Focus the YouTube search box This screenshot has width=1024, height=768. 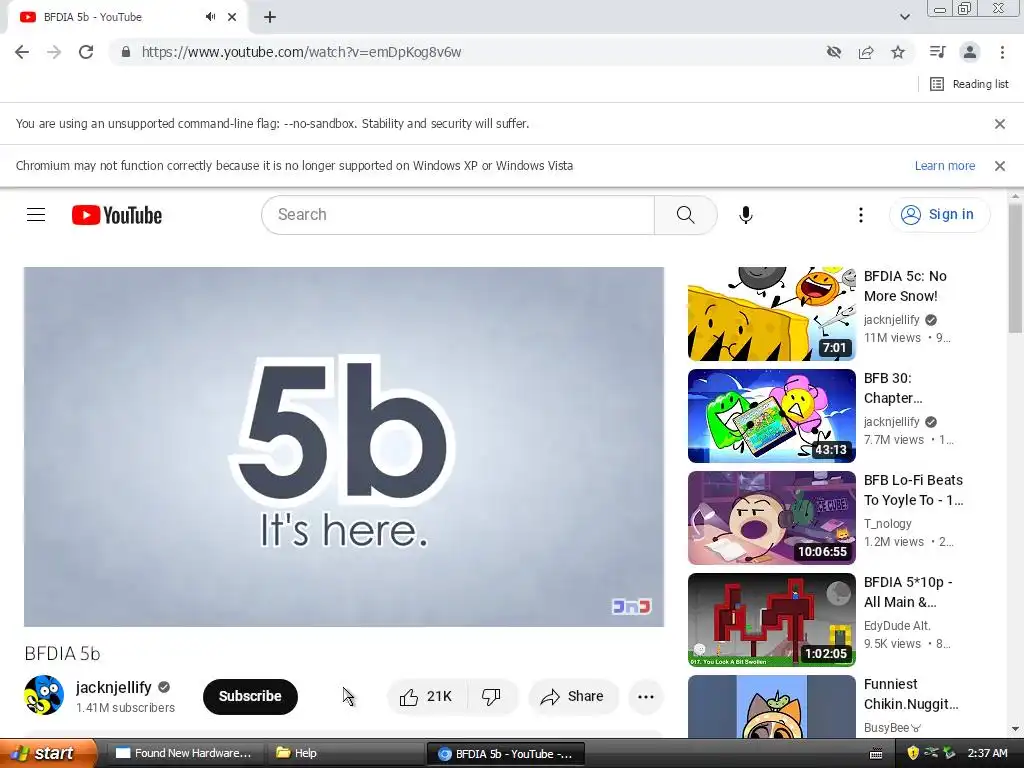click(x=457, y=215)
